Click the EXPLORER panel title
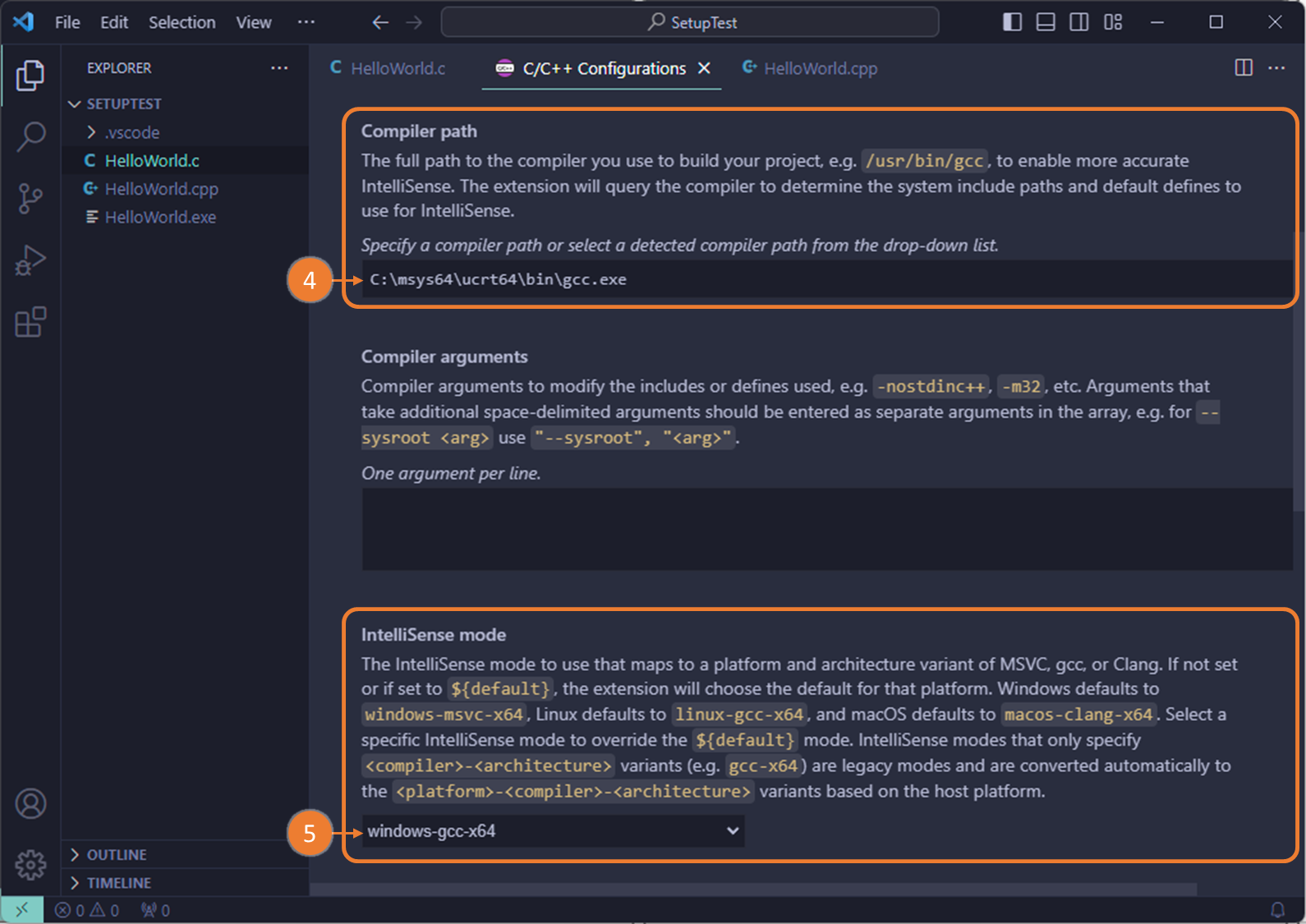The image size is (1306, 924). 119,68
